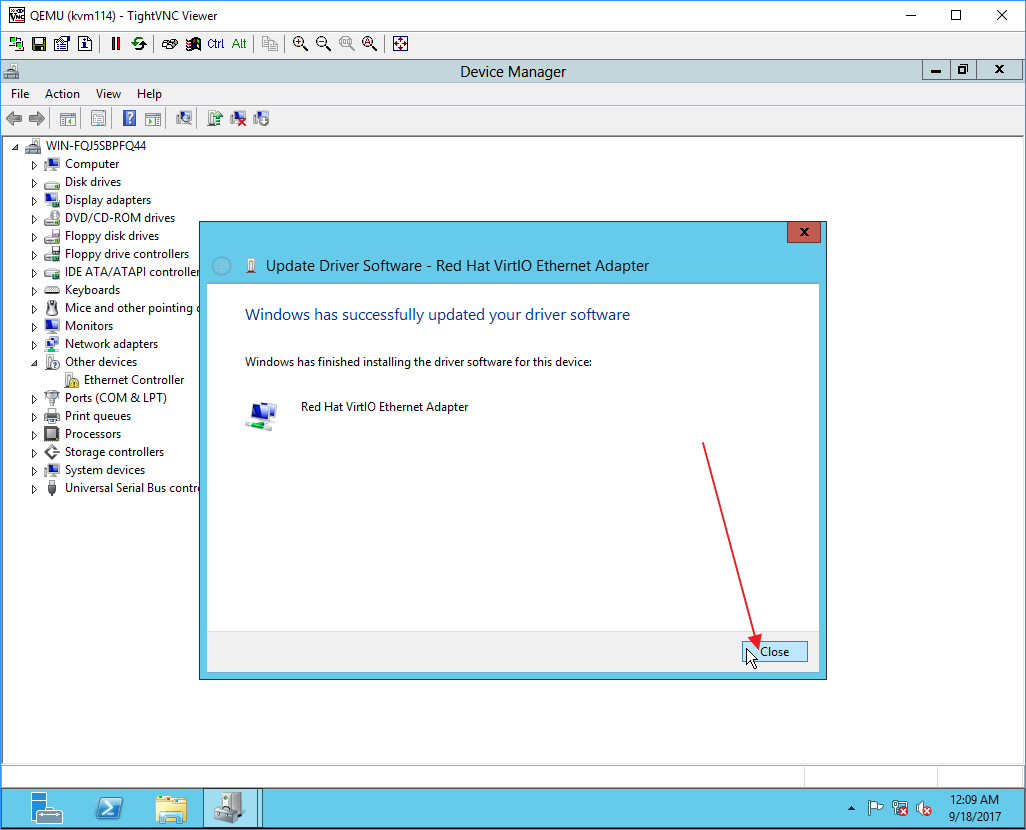1026x830 pixels.
Task: Expand the Computer node
Action: point(34,165)
